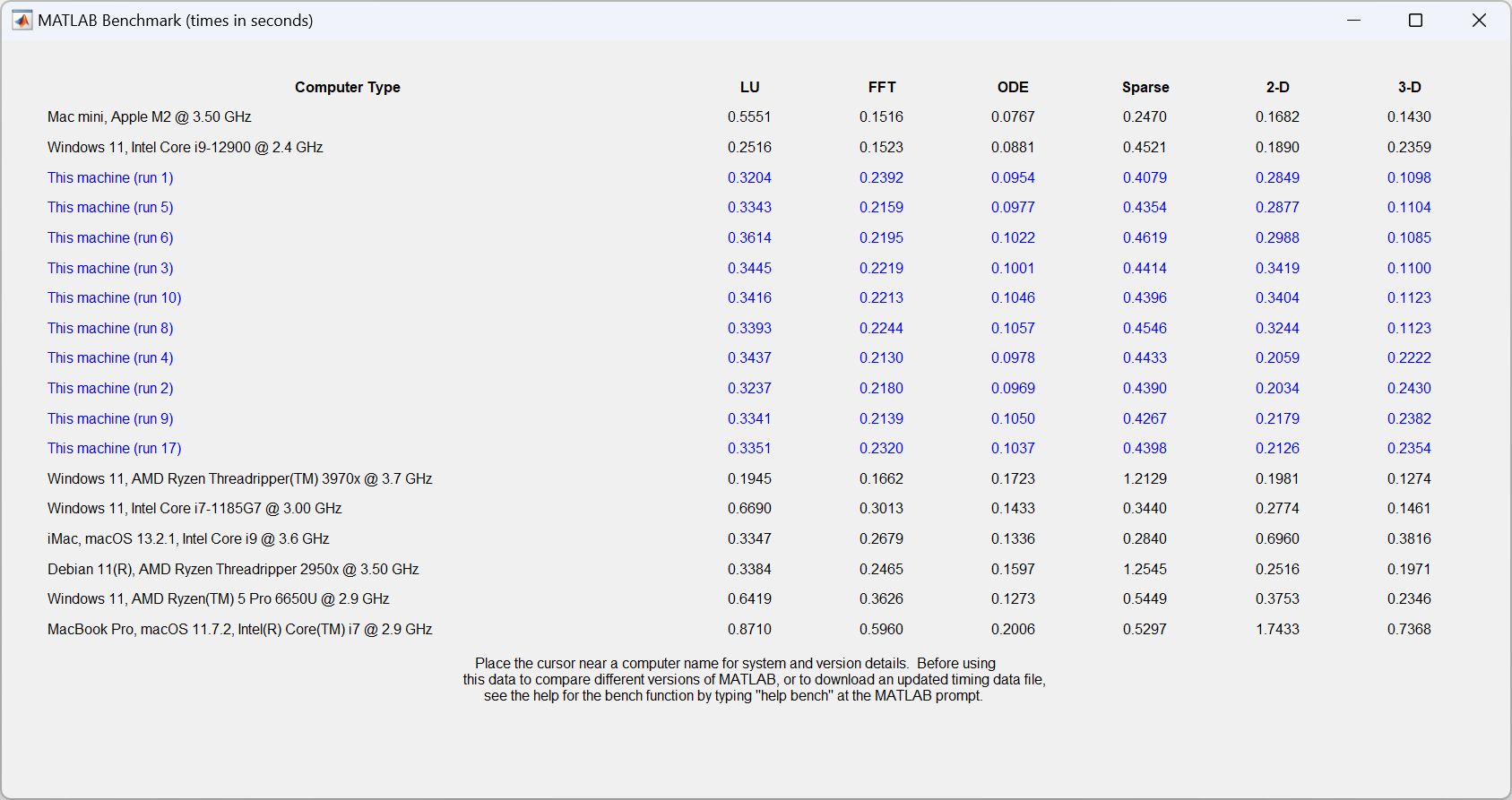This screenshot has height=800, width=1512.
Task: Click ODE value 0.0978 for run 4
Action: tap(1013, 357)
